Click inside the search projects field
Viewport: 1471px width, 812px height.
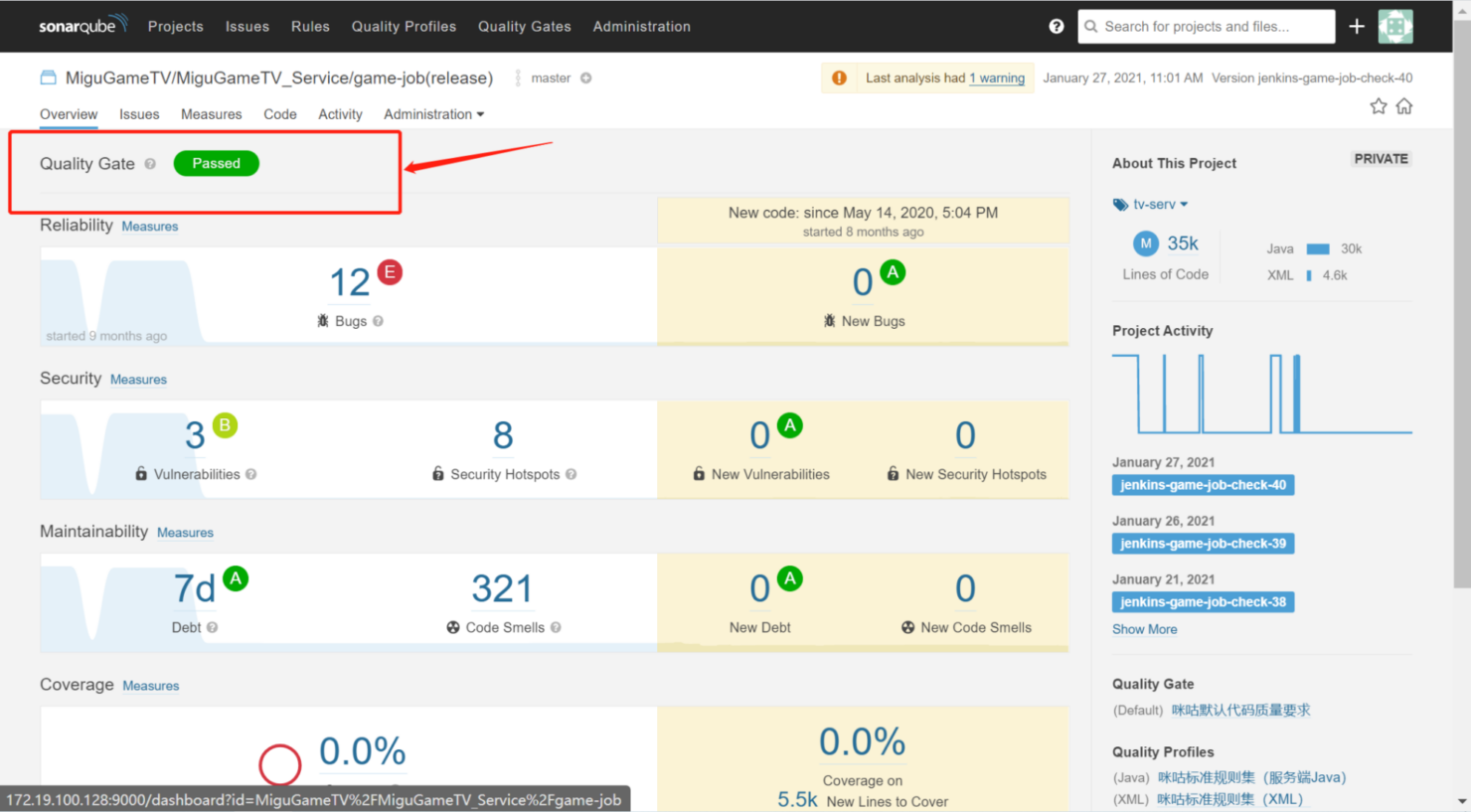(x=1206, y=26)
